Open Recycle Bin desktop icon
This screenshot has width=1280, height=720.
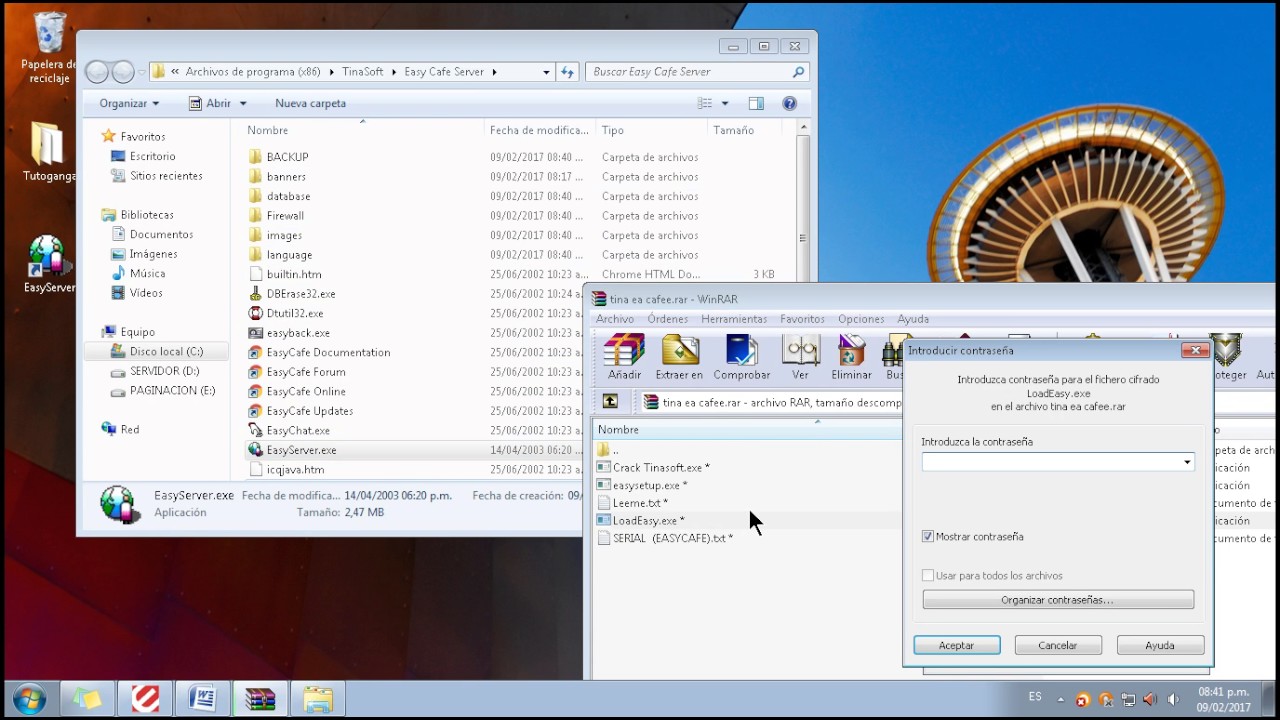point(49,48)
